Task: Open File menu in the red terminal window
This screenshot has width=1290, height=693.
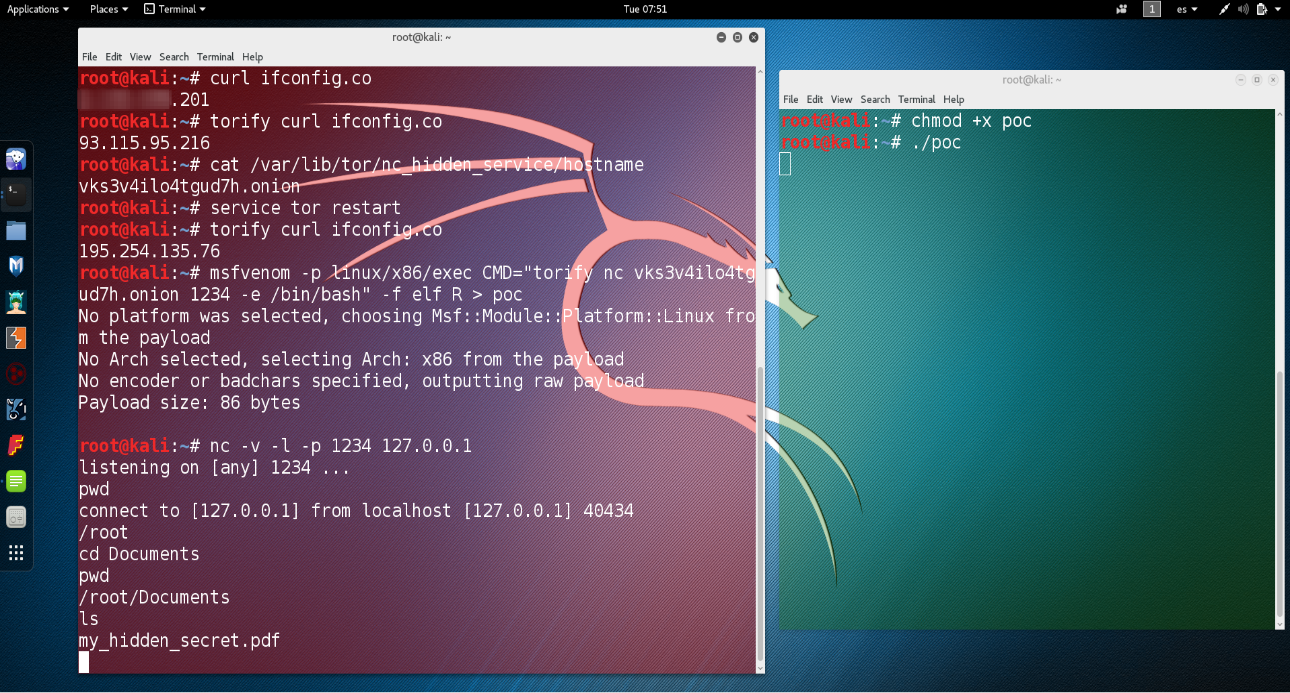Action: pyautogui.click(x=90, y=57)
